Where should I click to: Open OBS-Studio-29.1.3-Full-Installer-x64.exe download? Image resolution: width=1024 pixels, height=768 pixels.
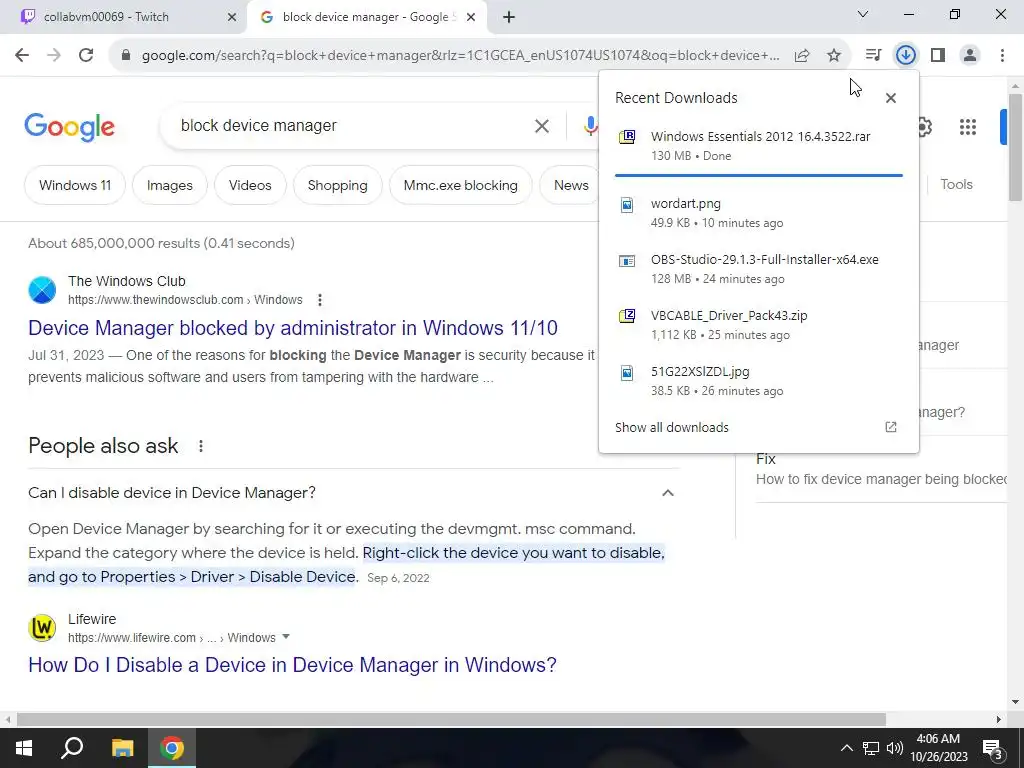pyautogui.click(x=759, y=269)
